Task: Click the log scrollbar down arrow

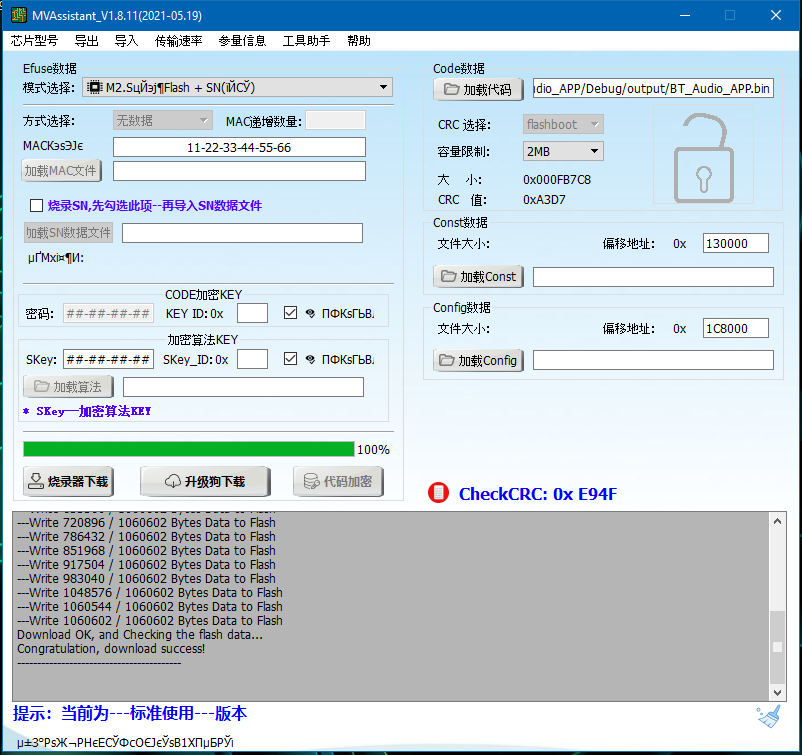Action: coord(778,691)
